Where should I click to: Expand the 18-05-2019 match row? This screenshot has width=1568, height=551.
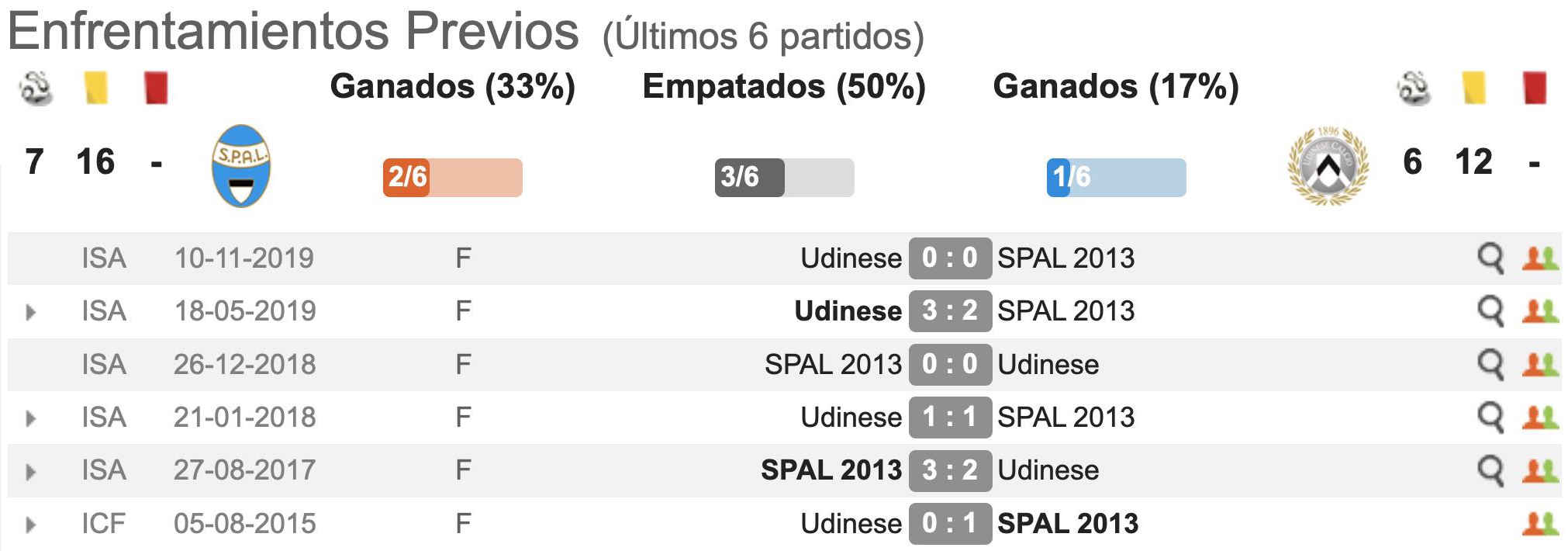(x=31, y=312)
